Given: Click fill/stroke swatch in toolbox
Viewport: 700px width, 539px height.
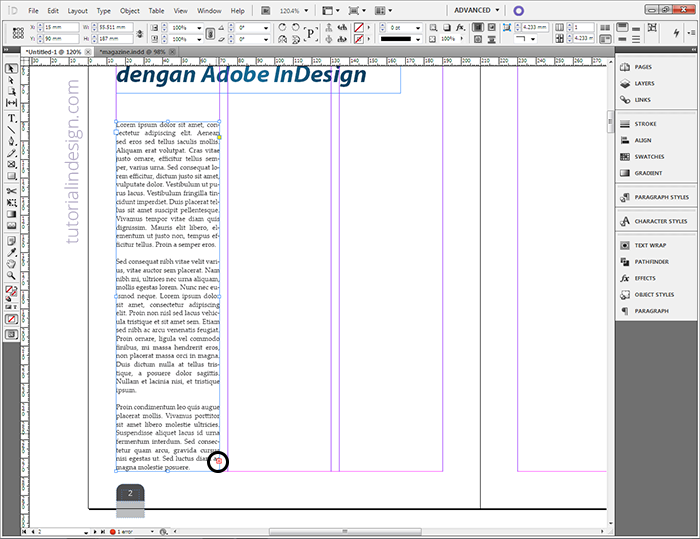Looking at the screenshot, I should 9,290.
